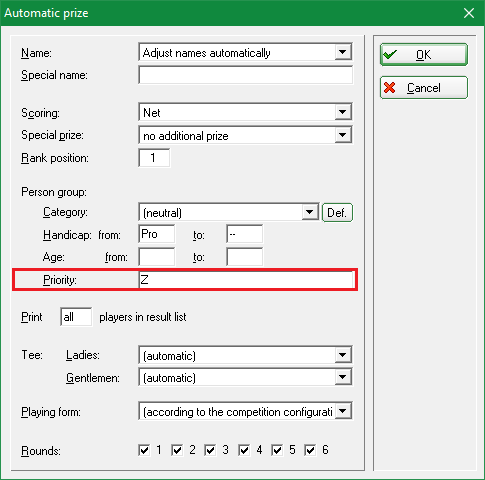Viewport: 485px width, 480px height.
Task: Uncheck the round 1 checkbox
Action: pyautogui.click(x=144, y=450)
